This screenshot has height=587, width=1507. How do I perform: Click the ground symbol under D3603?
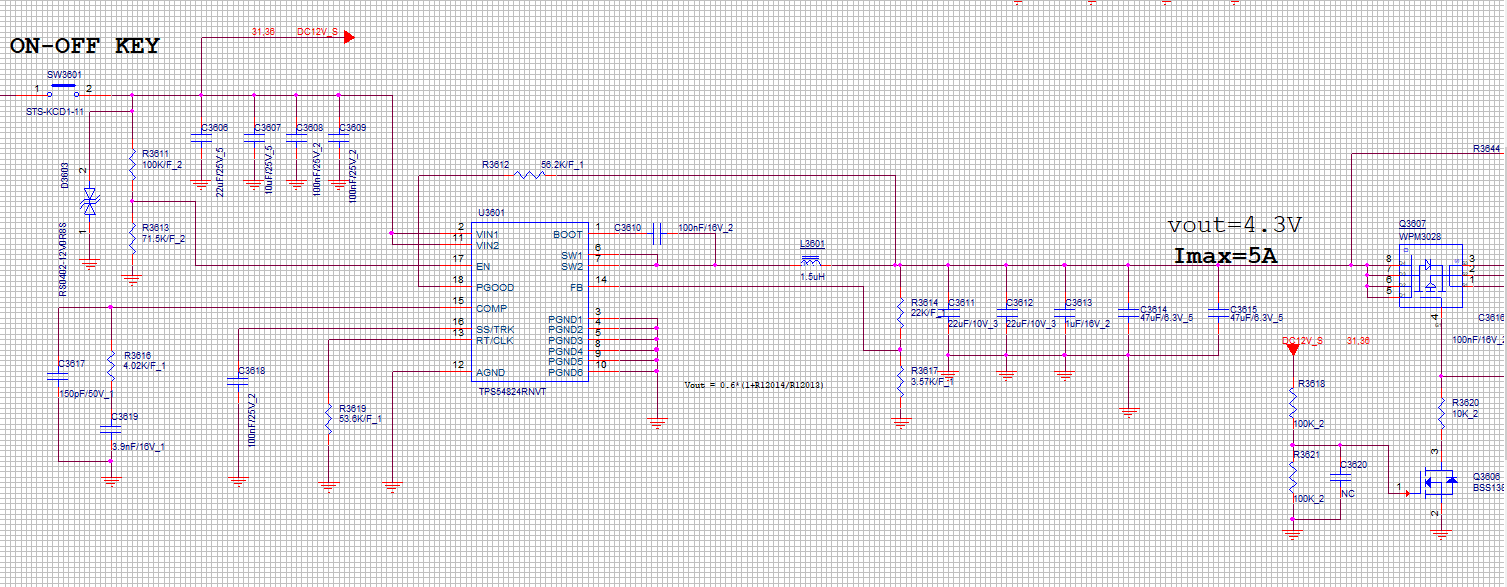[x=89, y=265]
